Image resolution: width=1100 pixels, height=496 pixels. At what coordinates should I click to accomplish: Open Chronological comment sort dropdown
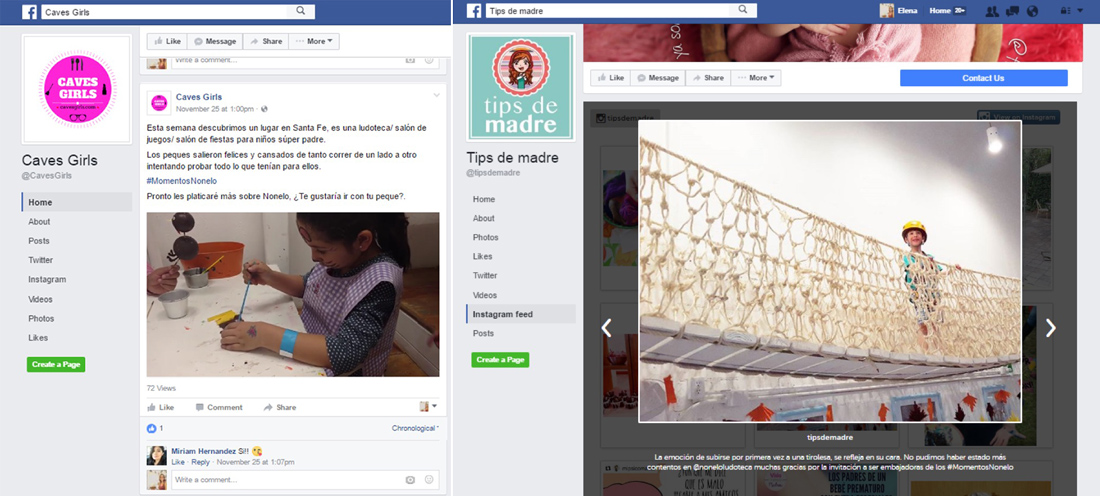(x=415, y=428)
